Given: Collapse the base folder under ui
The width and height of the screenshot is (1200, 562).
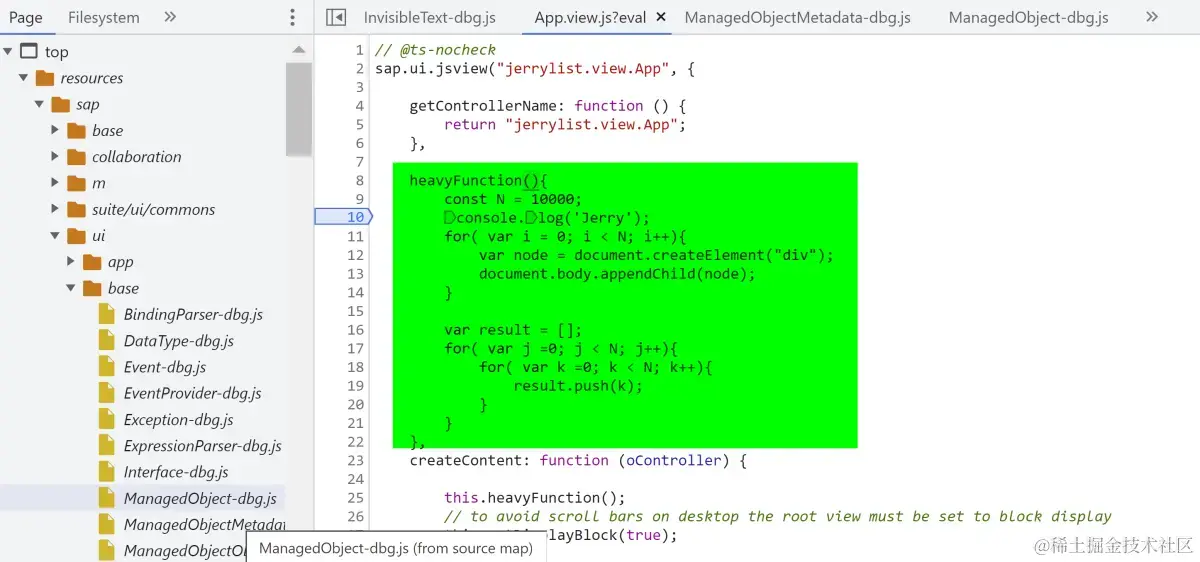Looking at the screenshot, I should point(72,288).
